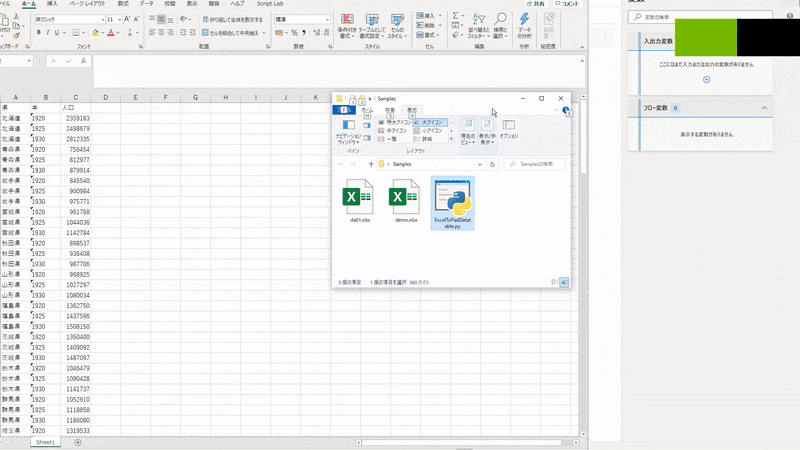Select extra large icons (特大アイコン) layout
Viewport: 800px width, 450px height.
pyautogui.click(x=394, y=122)
